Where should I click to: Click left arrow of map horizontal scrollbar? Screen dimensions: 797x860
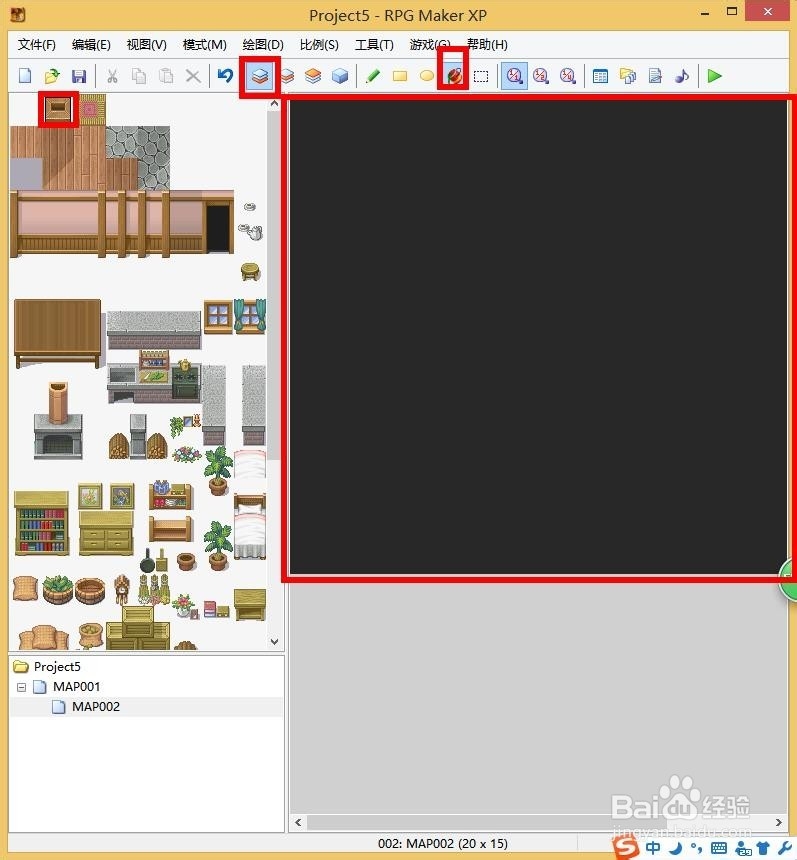pyautogui.click(x=298, y=822)
